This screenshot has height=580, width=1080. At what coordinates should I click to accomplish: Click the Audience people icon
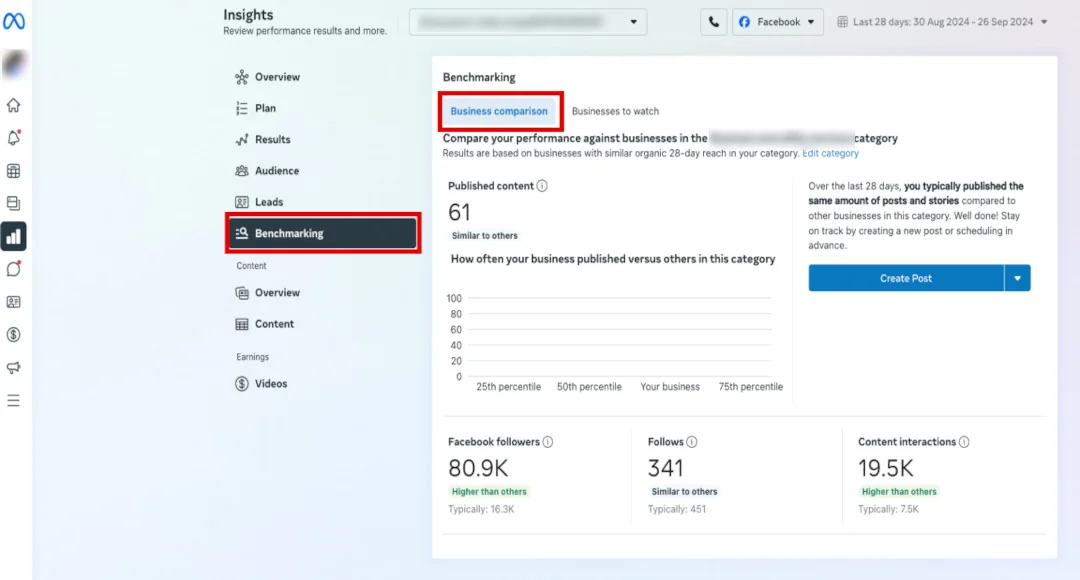tap(242, 171)
